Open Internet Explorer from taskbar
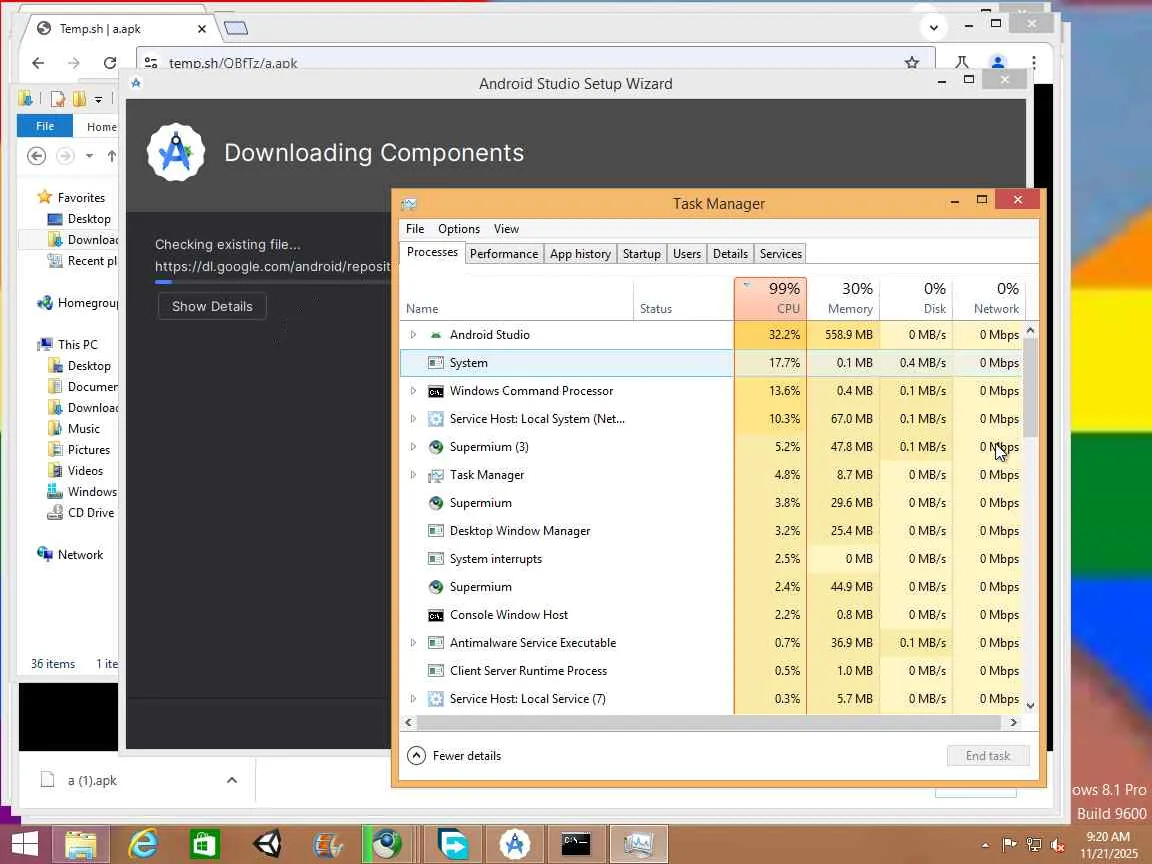The image size is (1152, 864). [x=143, y=843]
